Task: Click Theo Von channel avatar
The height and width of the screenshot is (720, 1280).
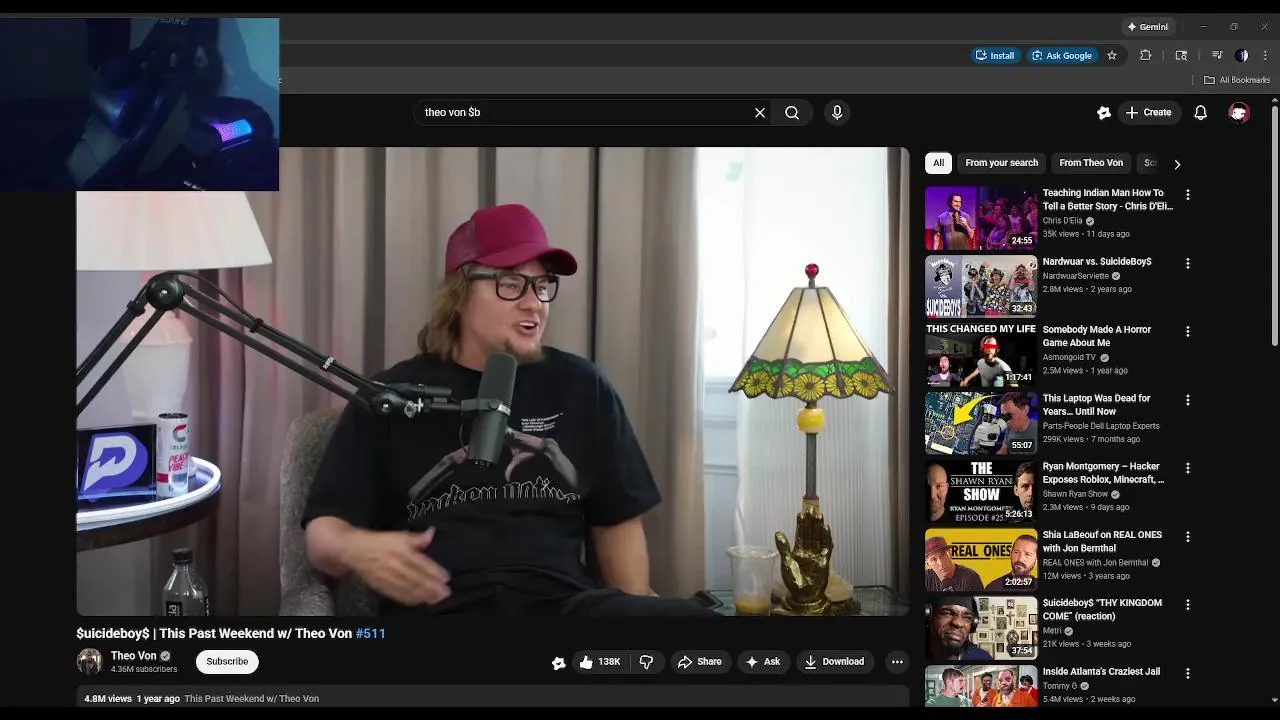Action: coord(90,661)
